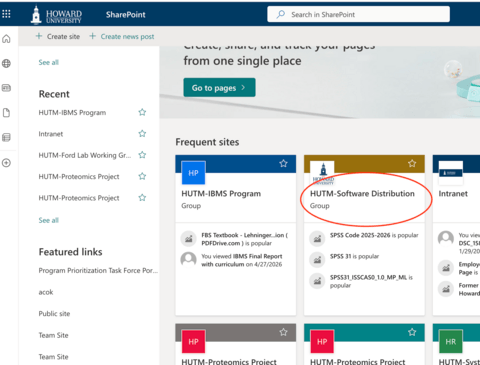Click the Howard University logo
Screen dimensions: 480x365
(x=56, y=15)
